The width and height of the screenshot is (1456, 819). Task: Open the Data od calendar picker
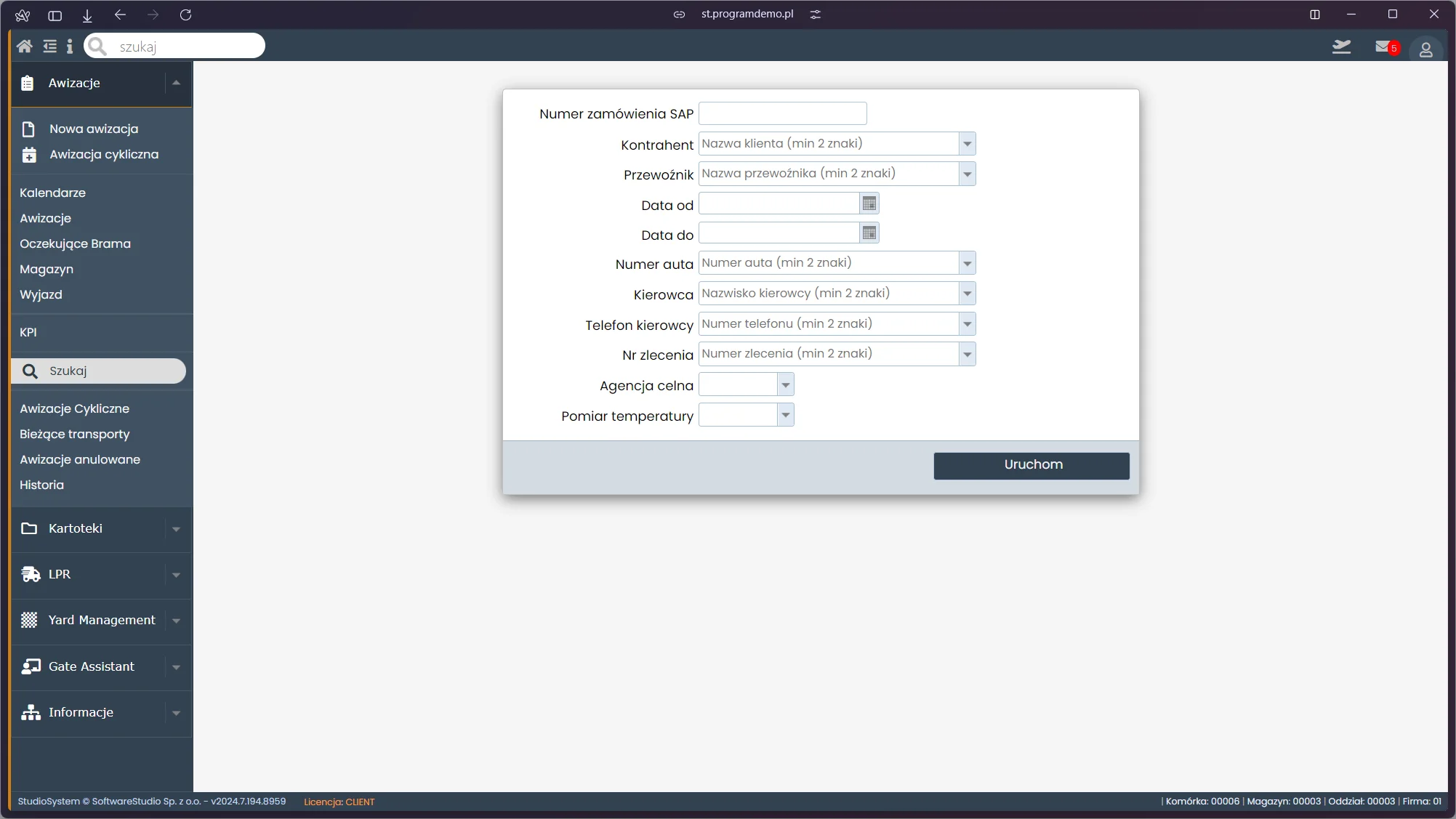[869, 203]
